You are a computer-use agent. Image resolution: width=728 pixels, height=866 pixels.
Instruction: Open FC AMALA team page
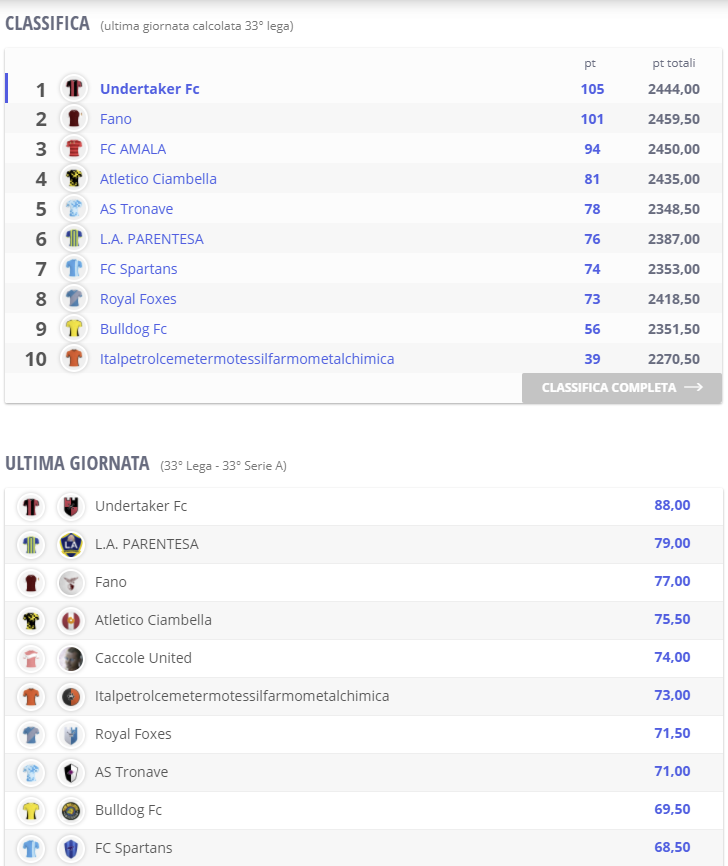click(x=133, y=149)
